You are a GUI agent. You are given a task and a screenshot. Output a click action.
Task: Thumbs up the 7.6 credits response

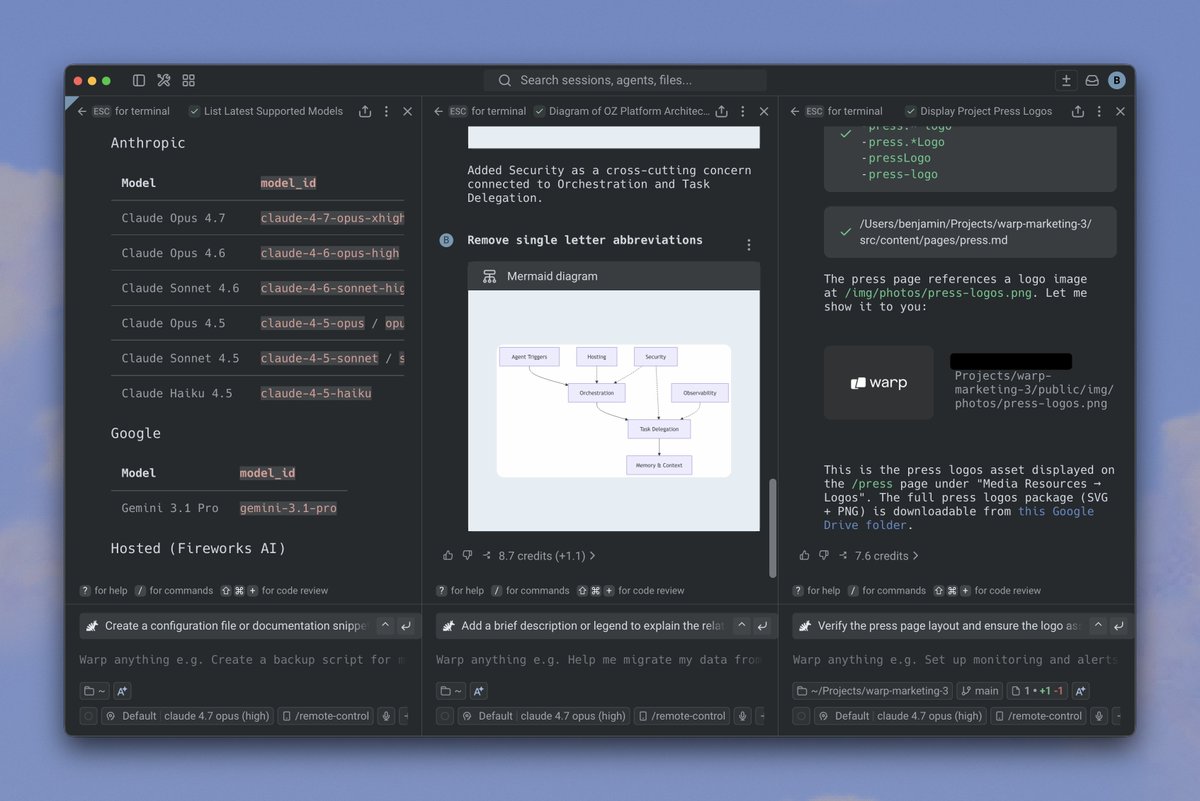pyautogui.click(x=805, y=555)
